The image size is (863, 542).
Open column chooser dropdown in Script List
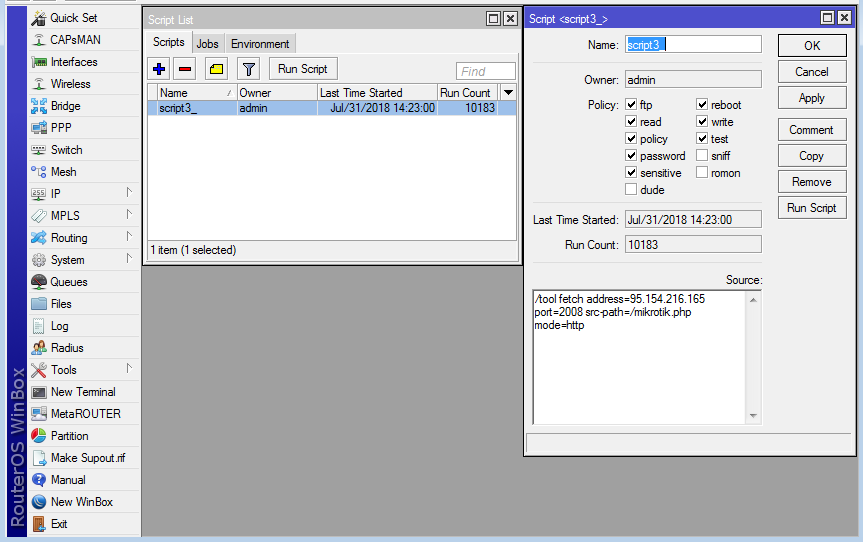(509, 92)
